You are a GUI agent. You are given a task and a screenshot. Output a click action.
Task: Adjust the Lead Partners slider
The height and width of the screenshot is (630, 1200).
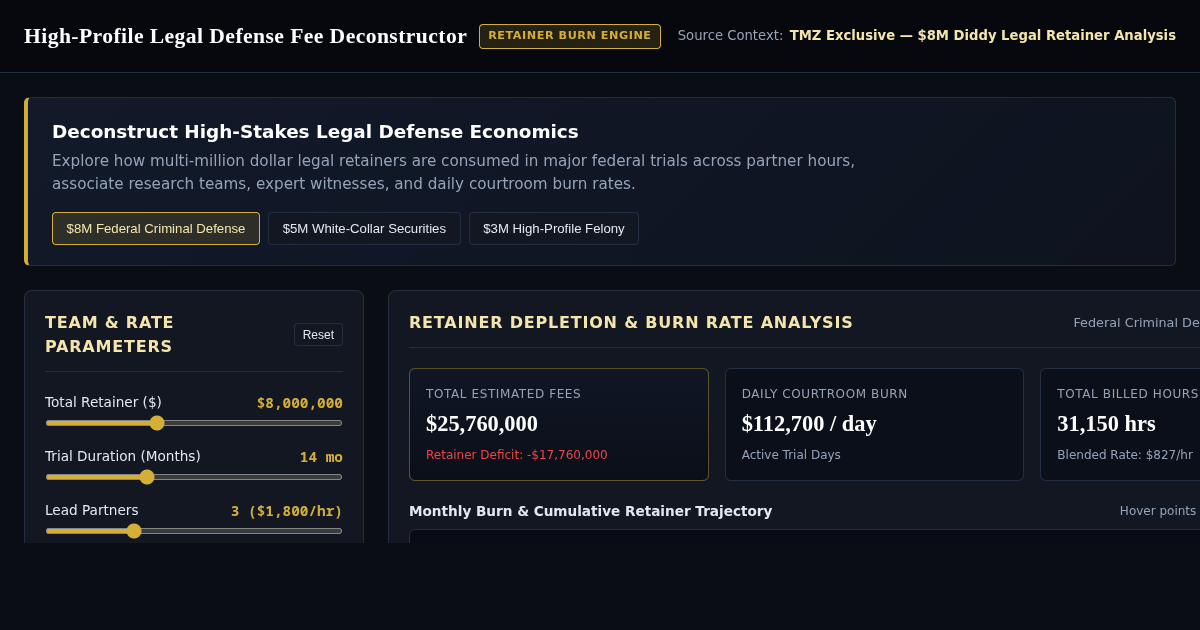pyautogui.click(x=194, y=531)
